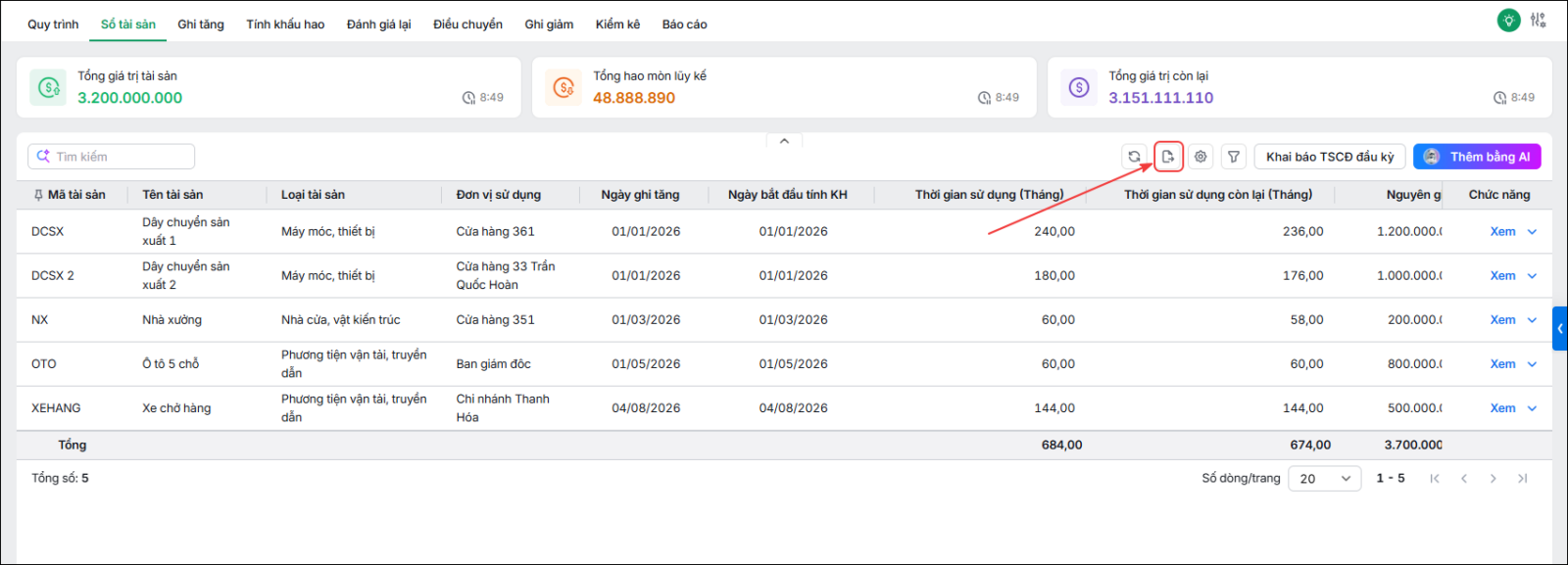Click the Ban giám đốc cell
The height and width of the screenshot is (565, 1568).
[x=493, y=364]
